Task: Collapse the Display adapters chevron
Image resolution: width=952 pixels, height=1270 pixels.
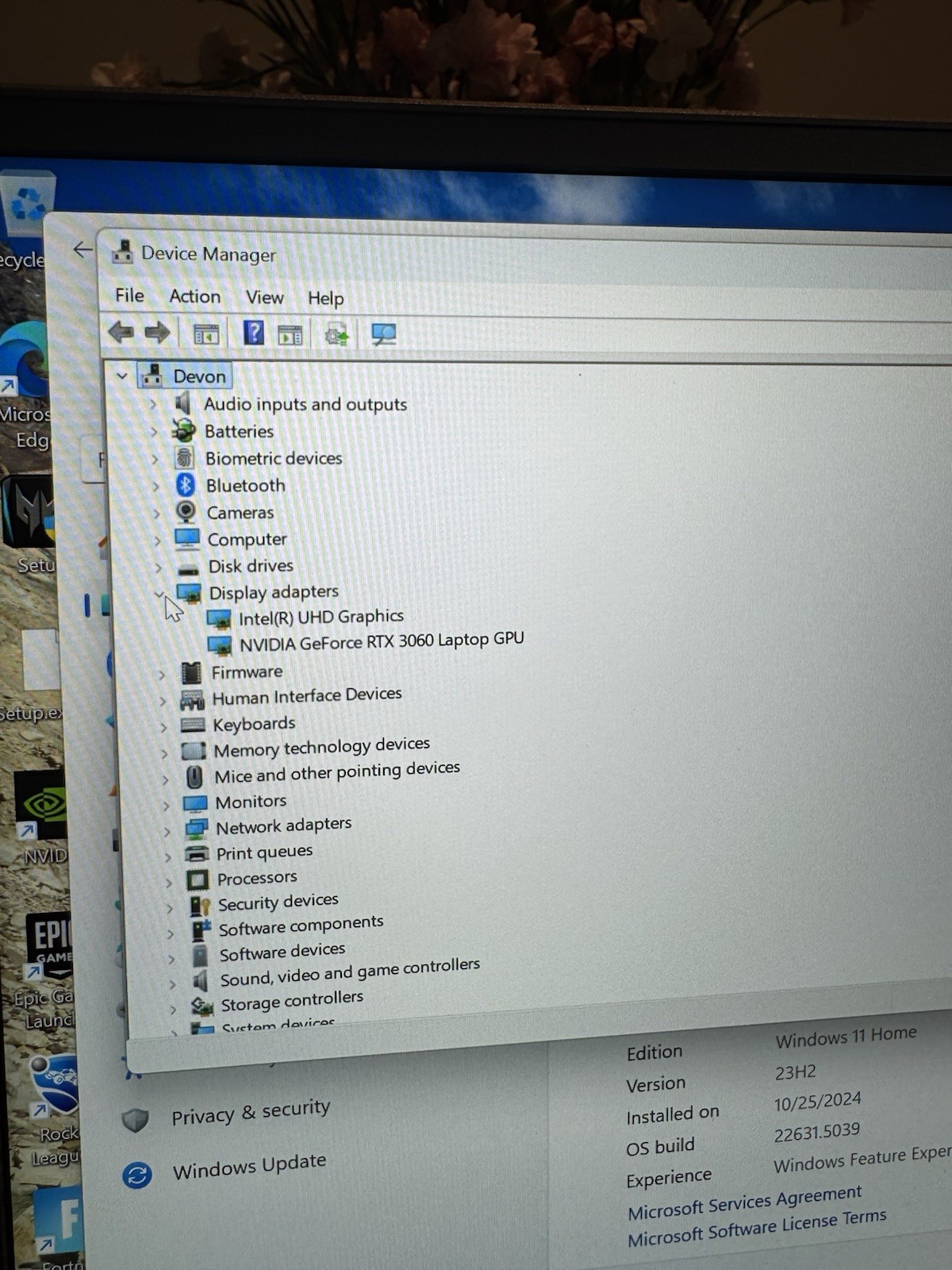Action: 159,593
